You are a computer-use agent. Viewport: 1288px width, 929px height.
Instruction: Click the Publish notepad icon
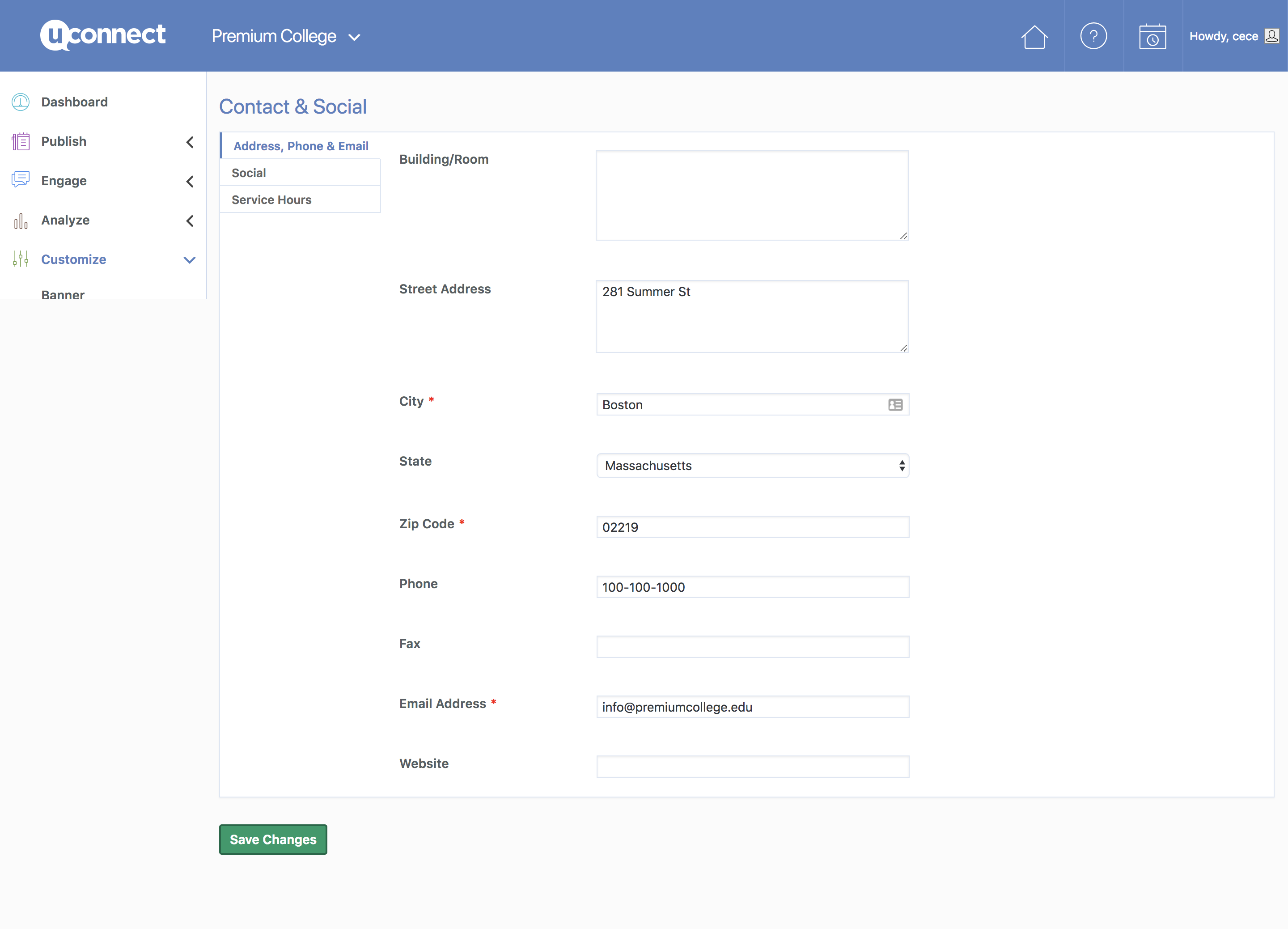(x=21, y=141)
